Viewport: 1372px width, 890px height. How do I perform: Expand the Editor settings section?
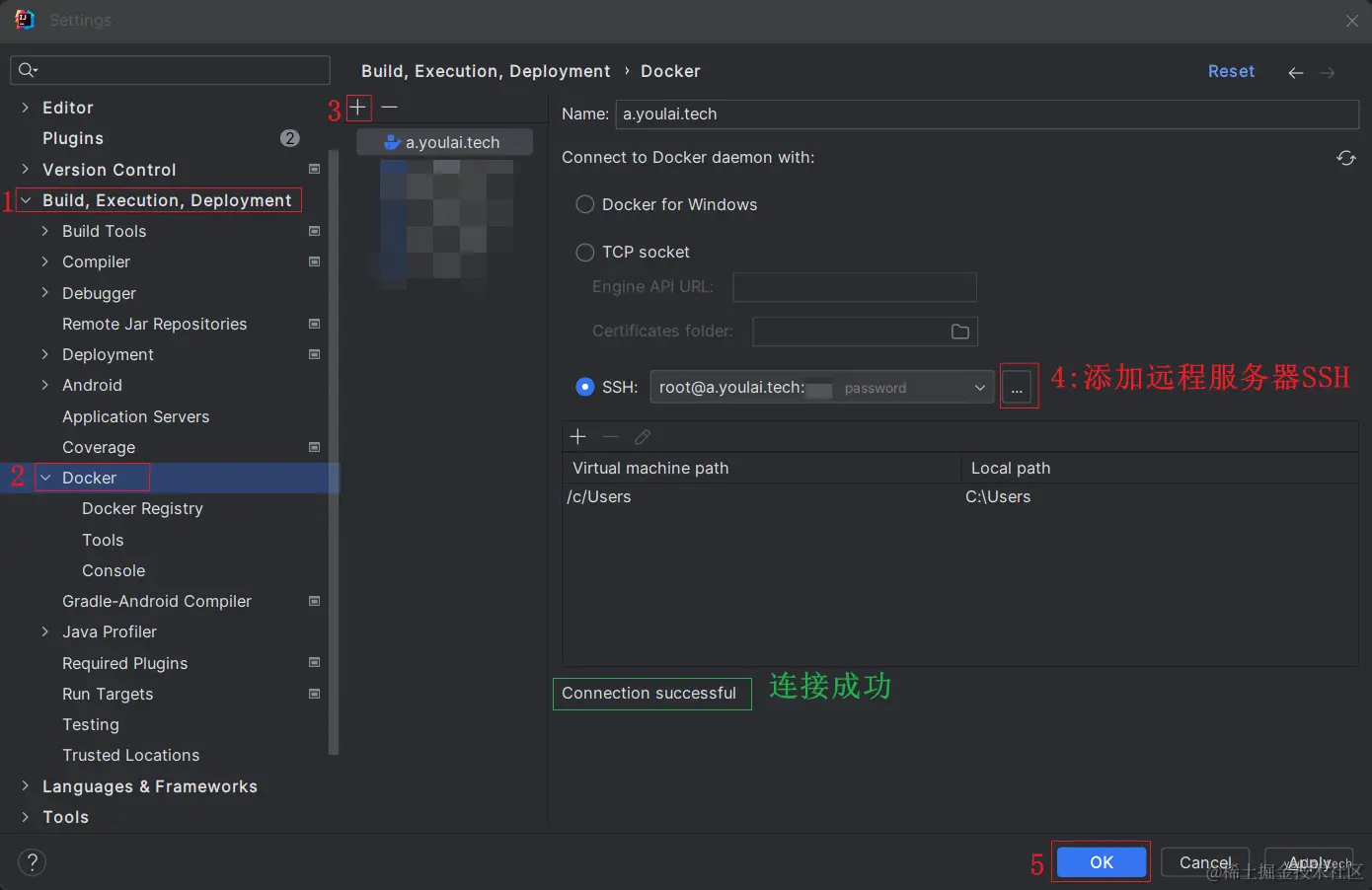tap(26, 108)
